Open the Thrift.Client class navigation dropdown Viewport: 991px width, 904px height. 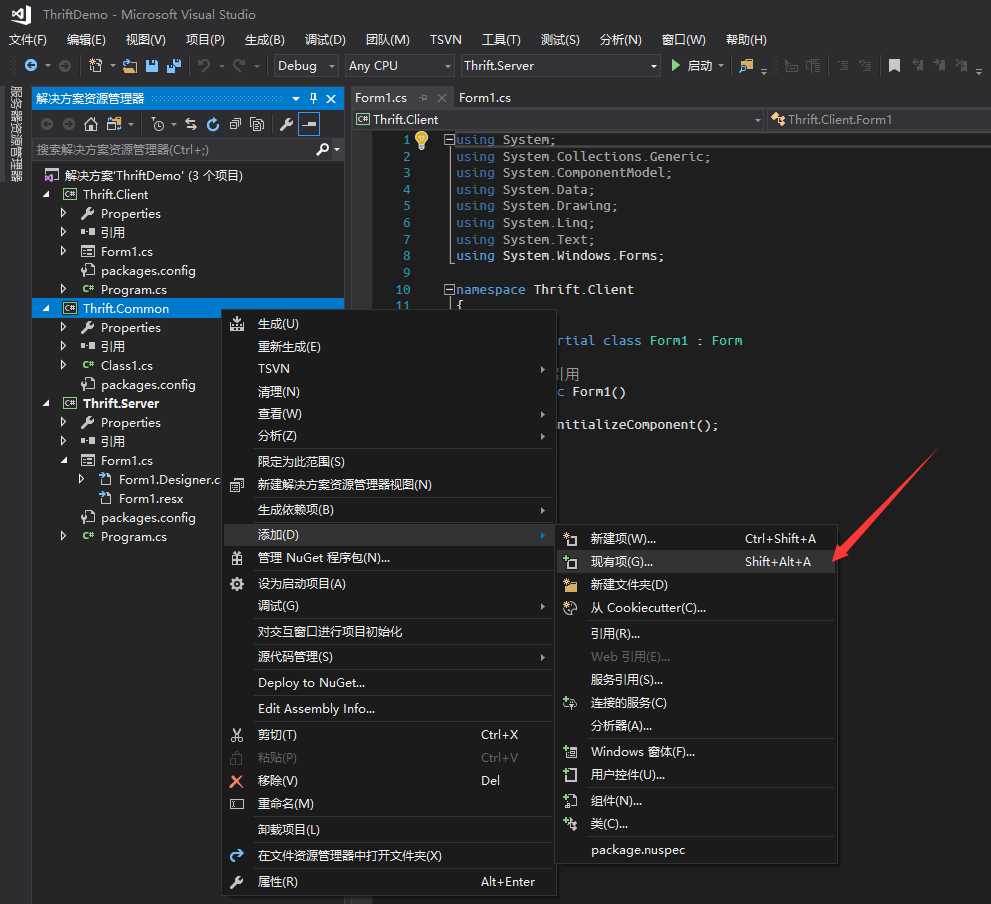(557, 119)
